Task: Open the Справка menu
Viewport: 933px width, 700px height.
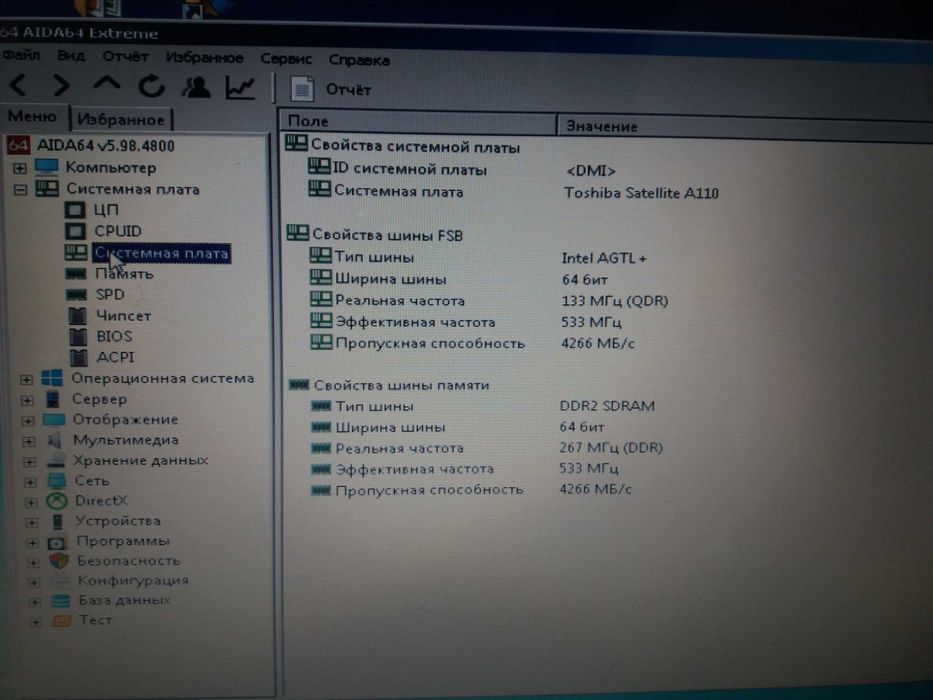Action: click(x=359, y=60)
